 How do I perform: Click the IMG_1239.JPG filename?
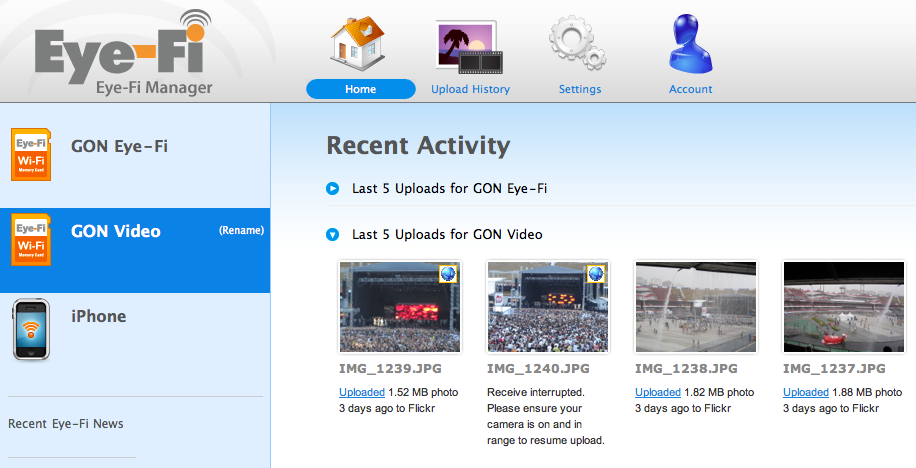point(390,369)
